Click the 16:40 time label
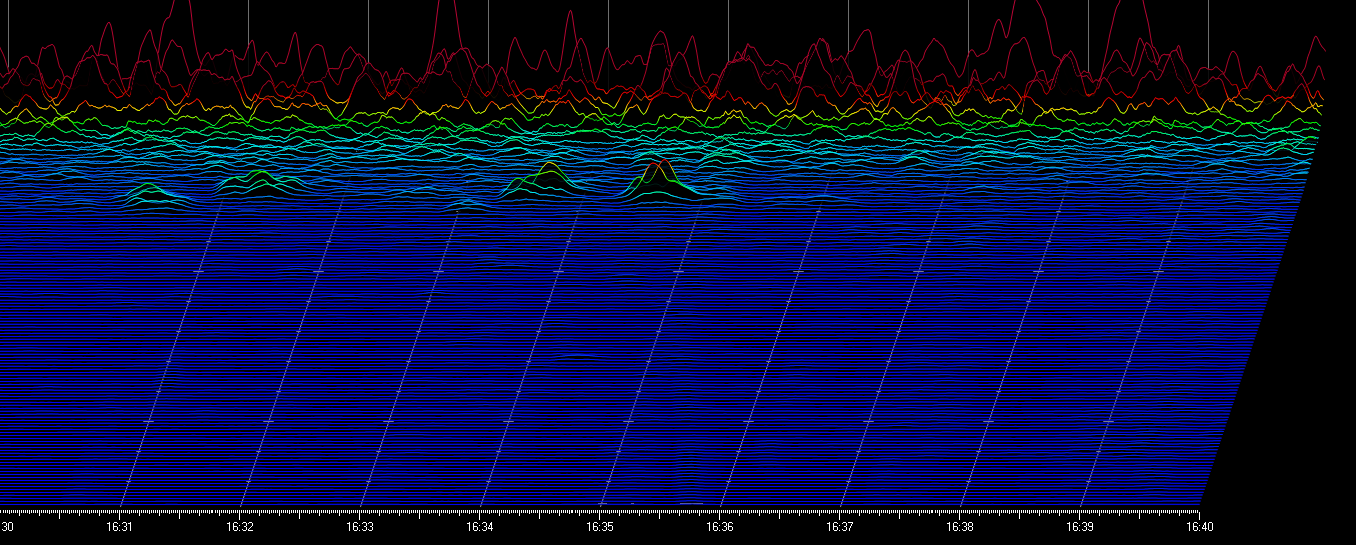 click(x=1200, y=526)
